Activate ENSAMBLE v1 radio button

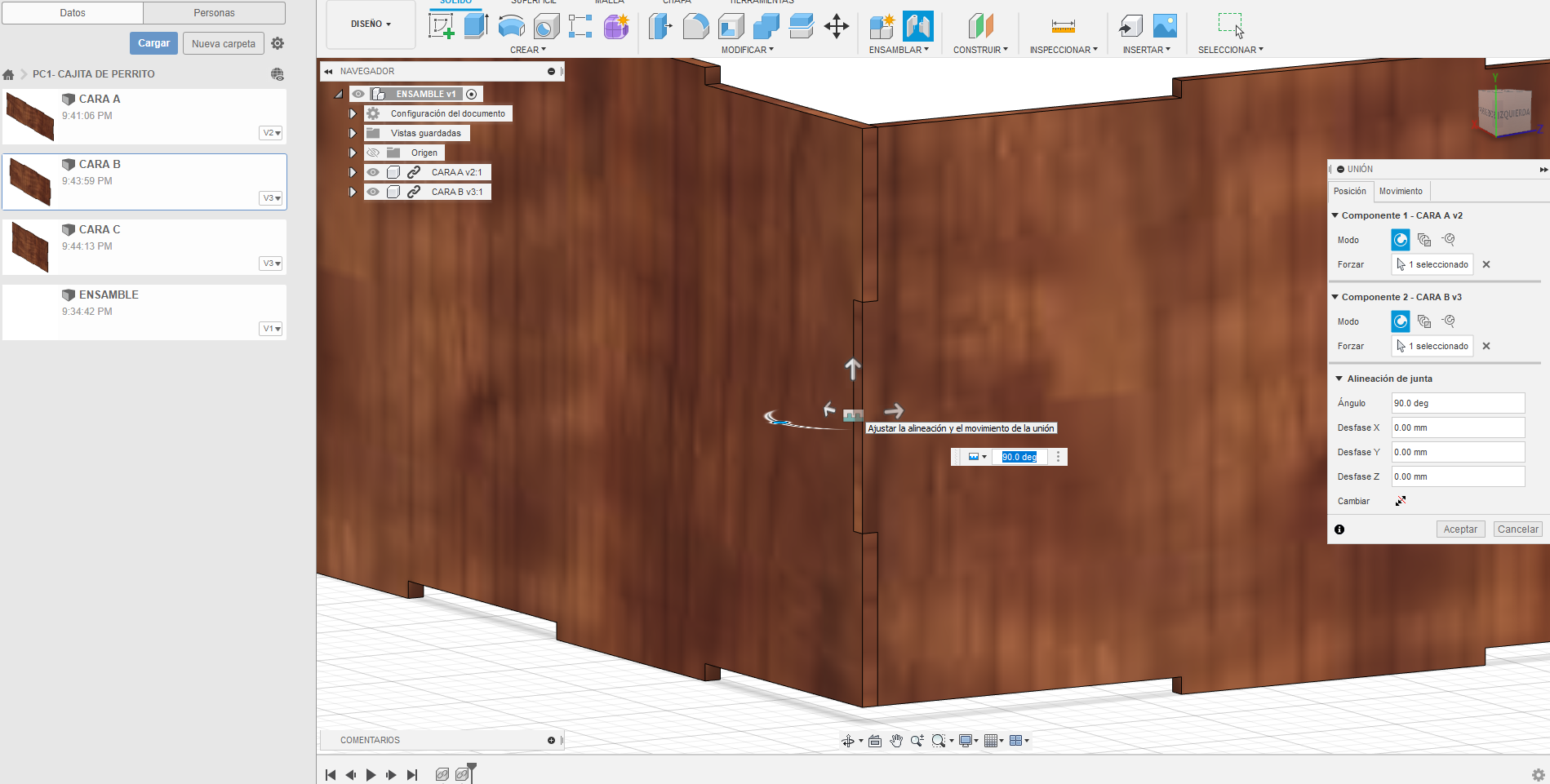(x=471, y=94)
